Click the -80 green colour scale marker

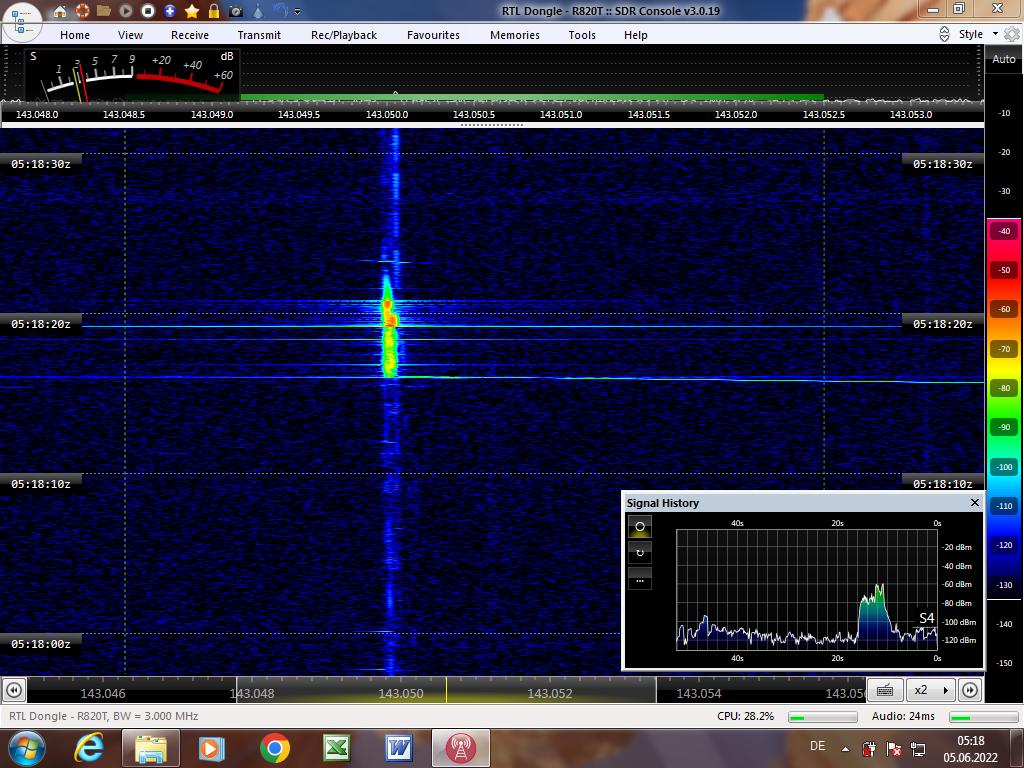(x=1004, y=388)
